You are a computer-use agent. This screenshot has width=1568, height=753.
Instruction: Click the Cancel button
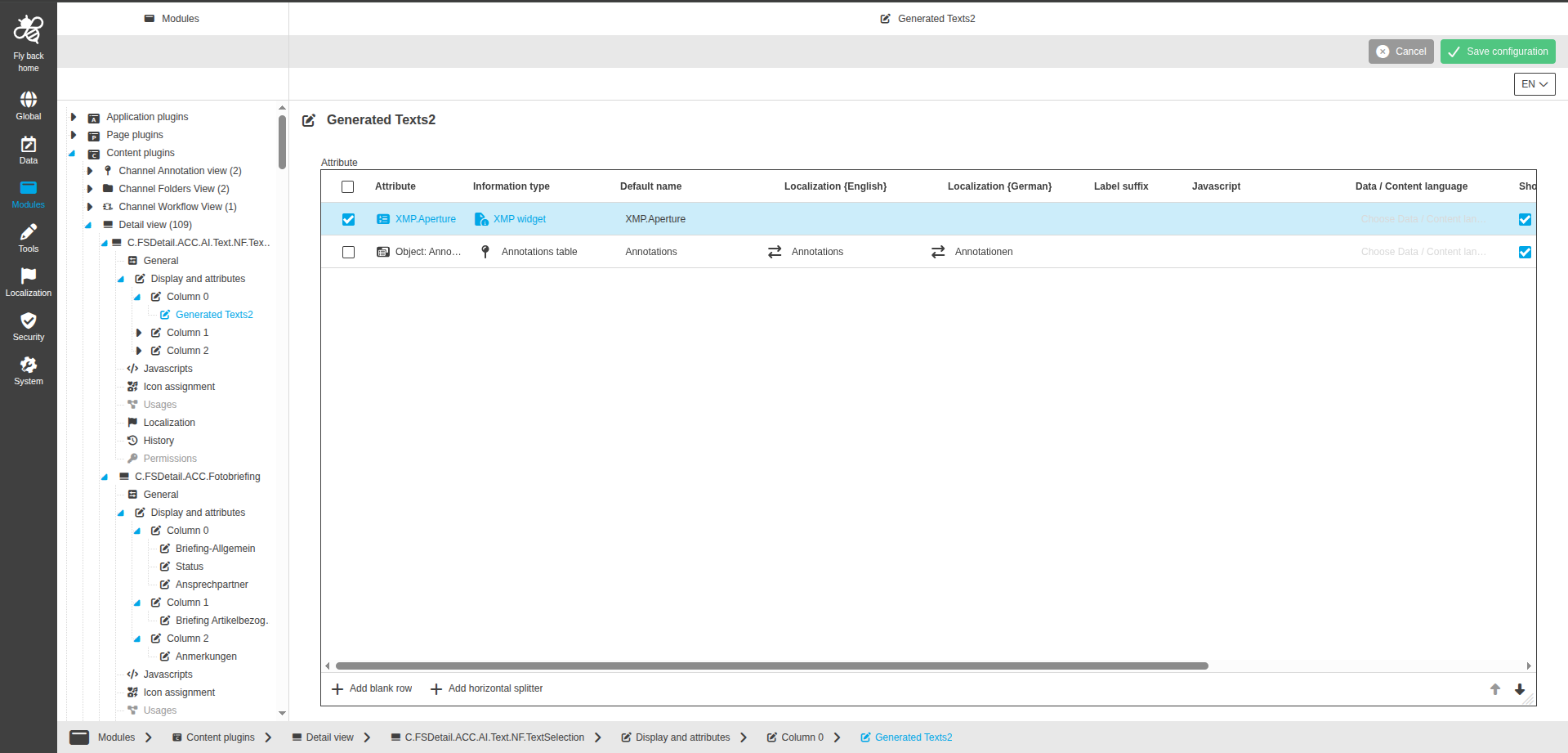tap(1401, 52)
